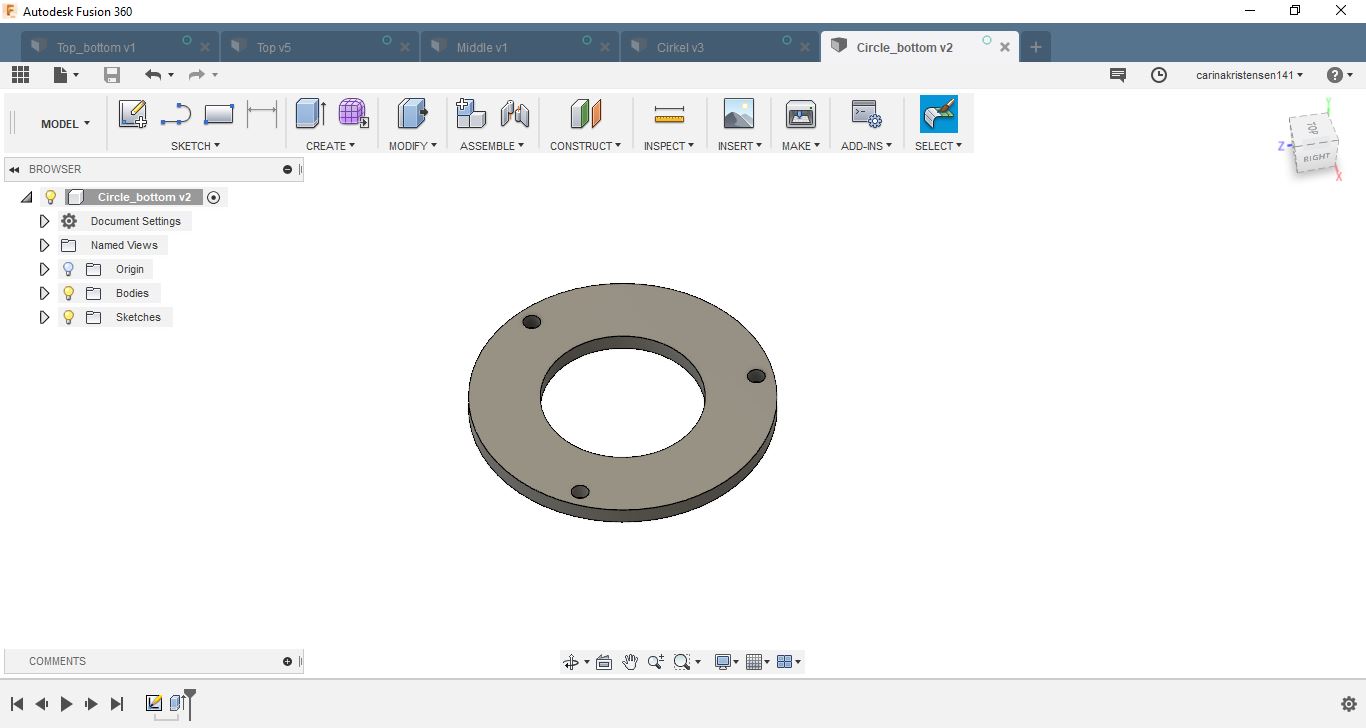1366x728 pixels.
Task: Click the Joint assemble icon
Action: (x=515, y=114)
